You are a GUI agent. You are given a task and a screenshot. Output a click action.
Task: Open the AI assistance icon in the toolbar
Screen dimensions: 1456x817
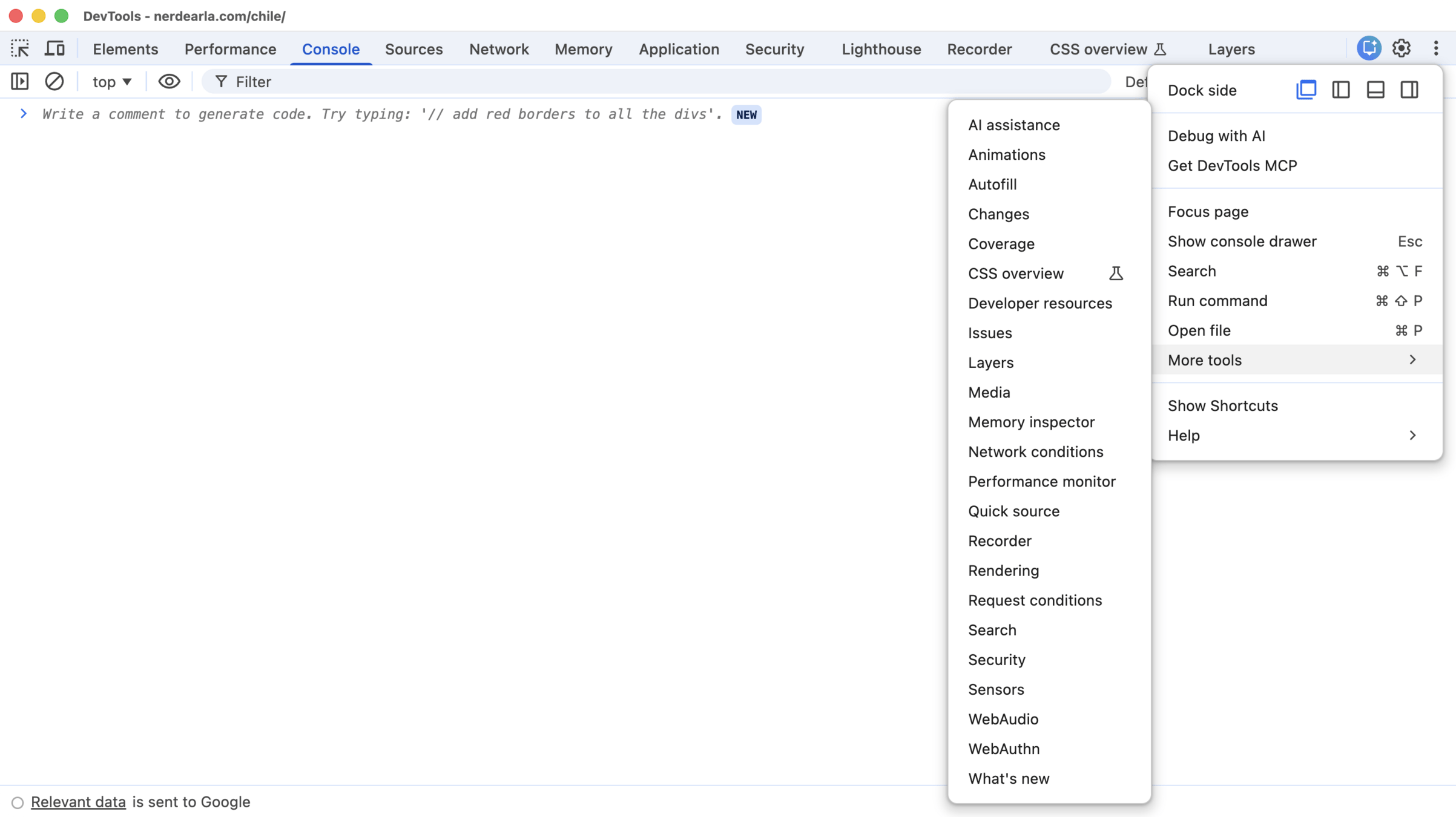[1368, 48]
